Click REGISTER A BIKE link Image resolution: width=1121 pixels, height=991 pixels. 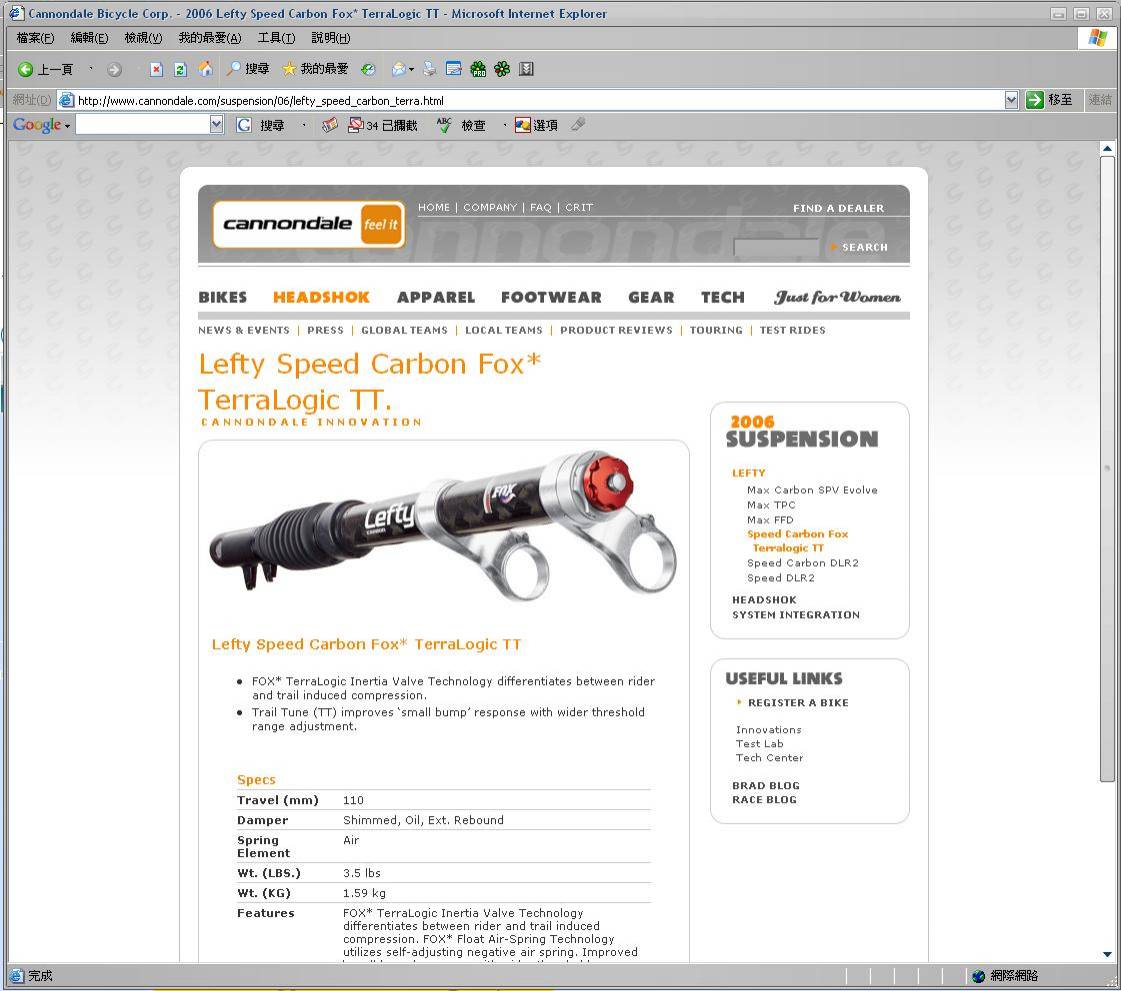pyautogui.click(x=798, y=703)
